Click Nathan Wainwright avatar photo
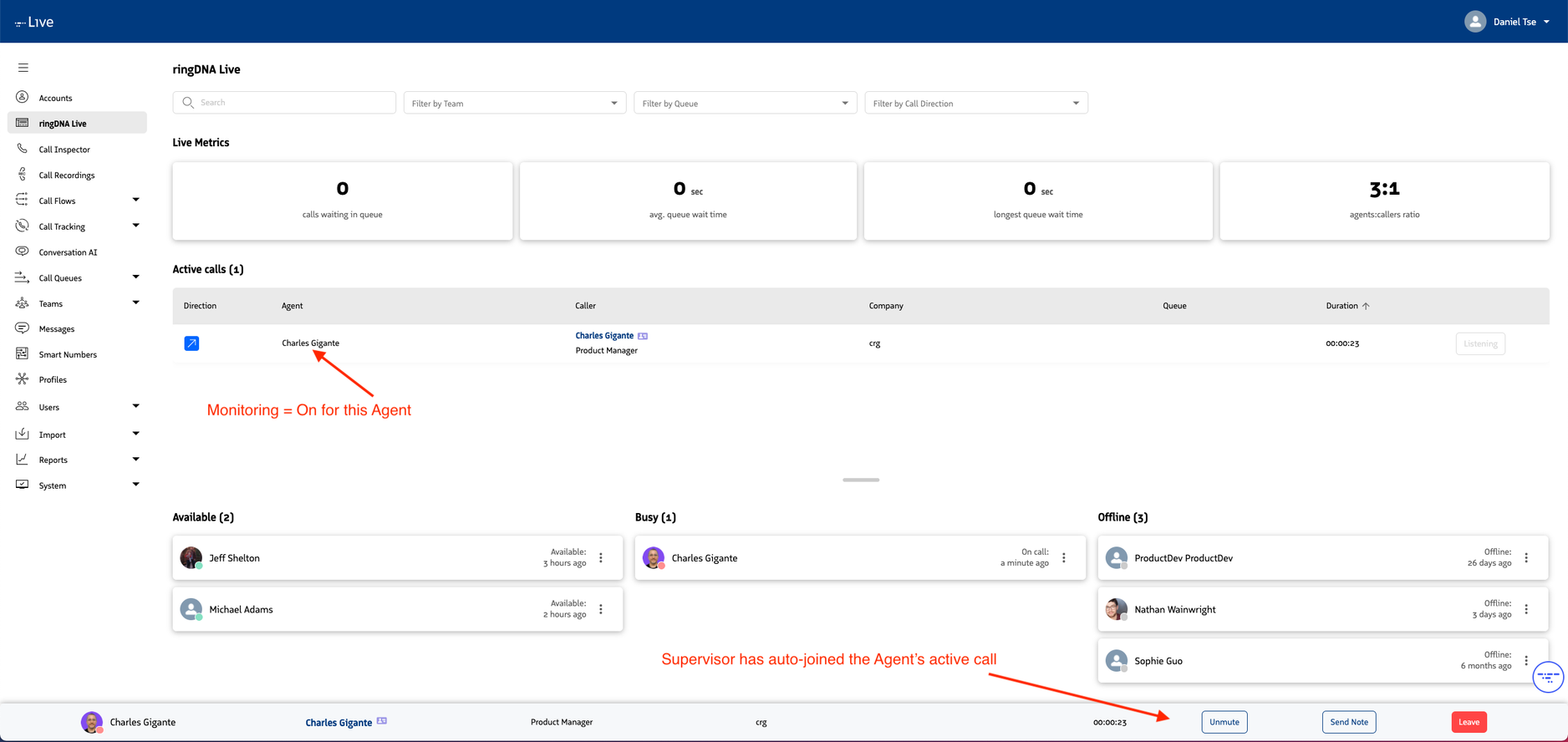 (1117, 609)
